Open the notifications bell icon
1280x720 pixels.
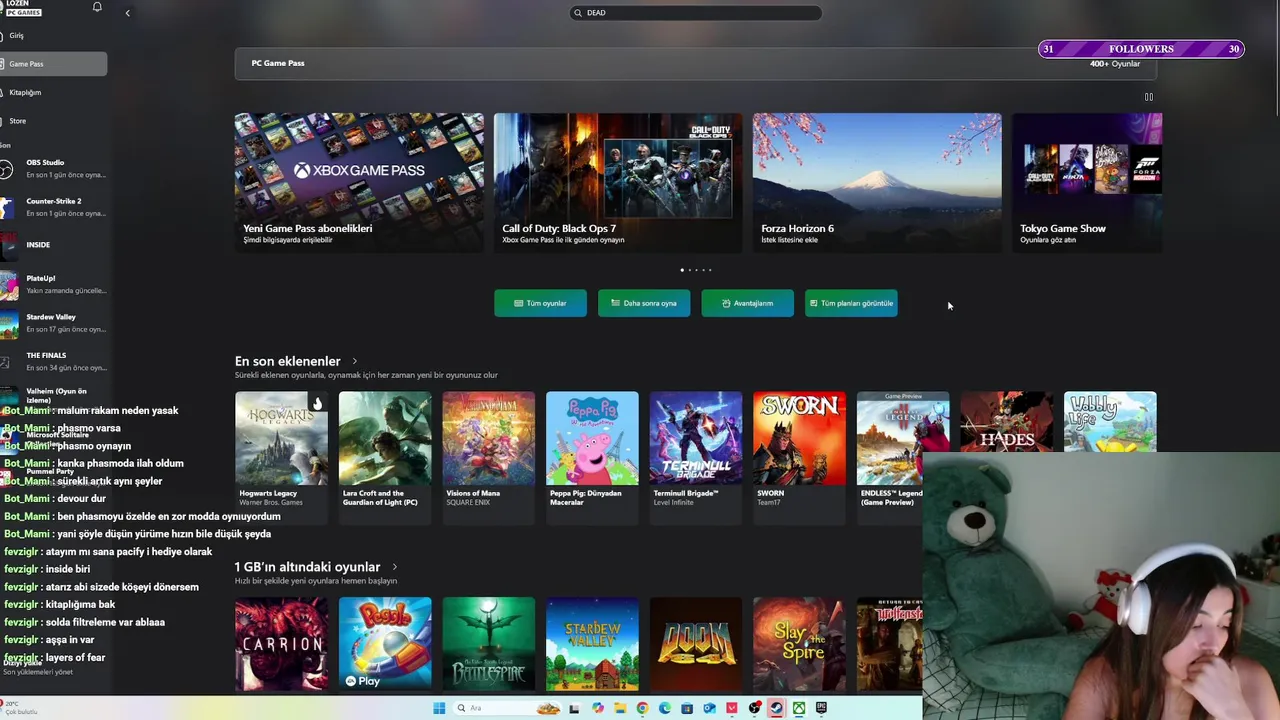(x=97, y=7)
